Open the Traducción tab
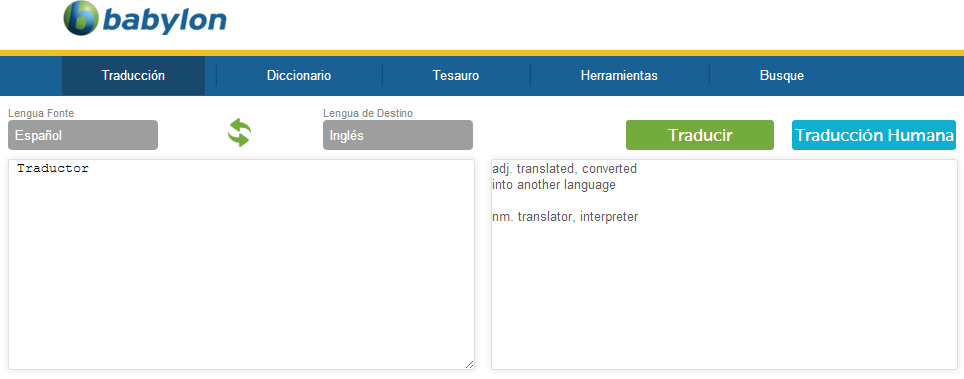Image resolution: width=964 pixels, height=379 pixels. pyautogui.click(x=133, y=76)
